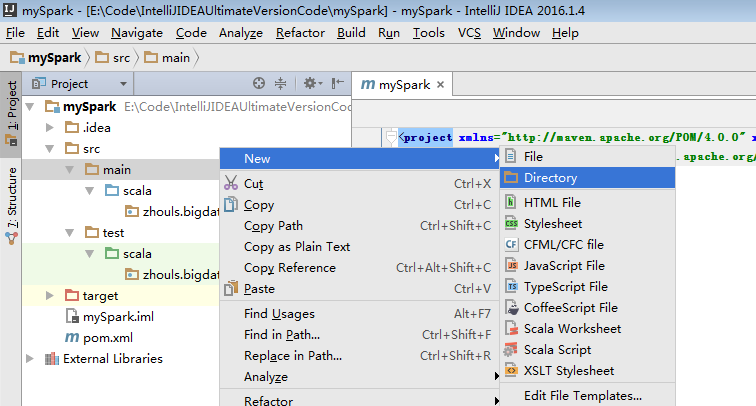The width and height of the screenshot is (756, 406).
Task: Click the mySpark.iml file icon
Action: pos(72,316)
